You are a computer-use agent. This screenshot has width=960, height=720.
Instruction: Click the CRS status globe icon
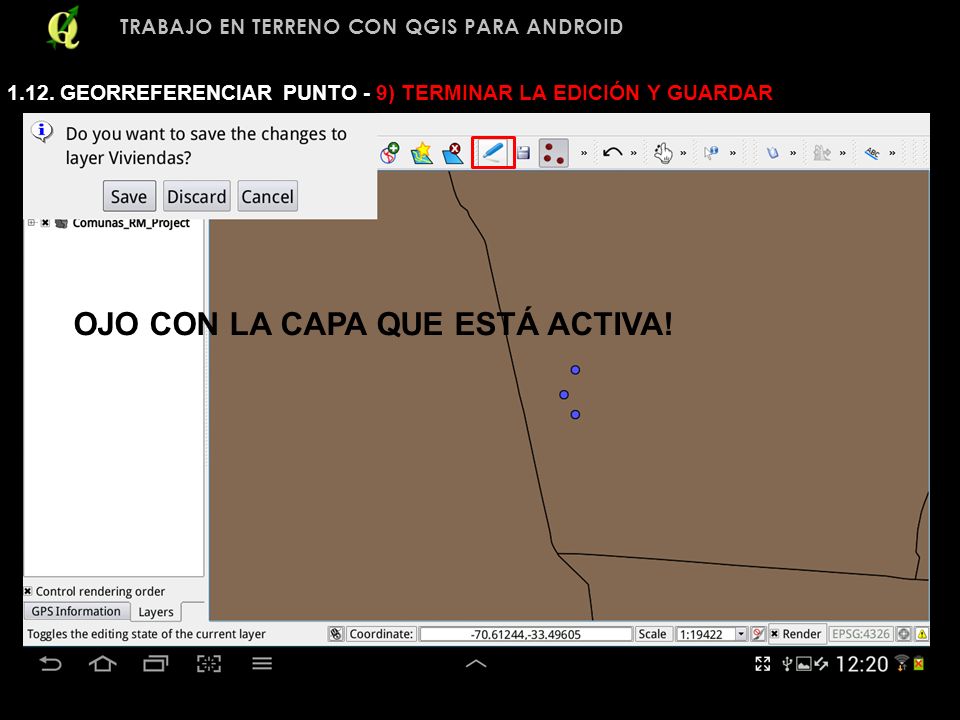(x=904, y=634)
